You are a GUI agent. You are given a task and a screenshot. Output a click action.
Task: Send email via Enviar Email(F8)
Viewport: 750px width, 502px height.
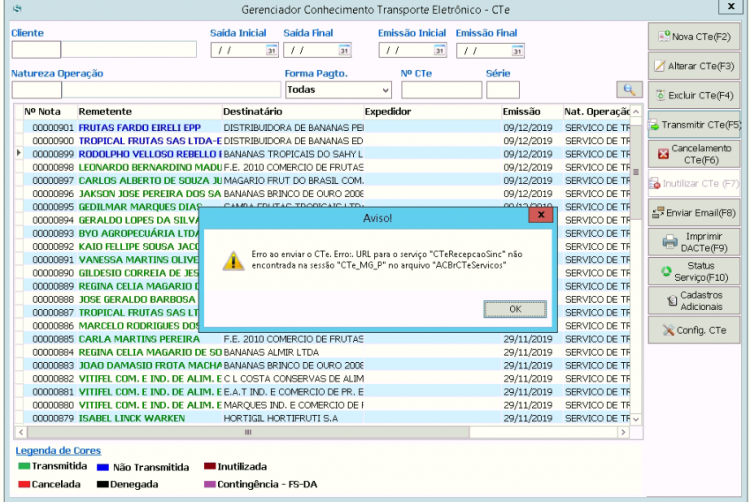(x=694, y=213)
